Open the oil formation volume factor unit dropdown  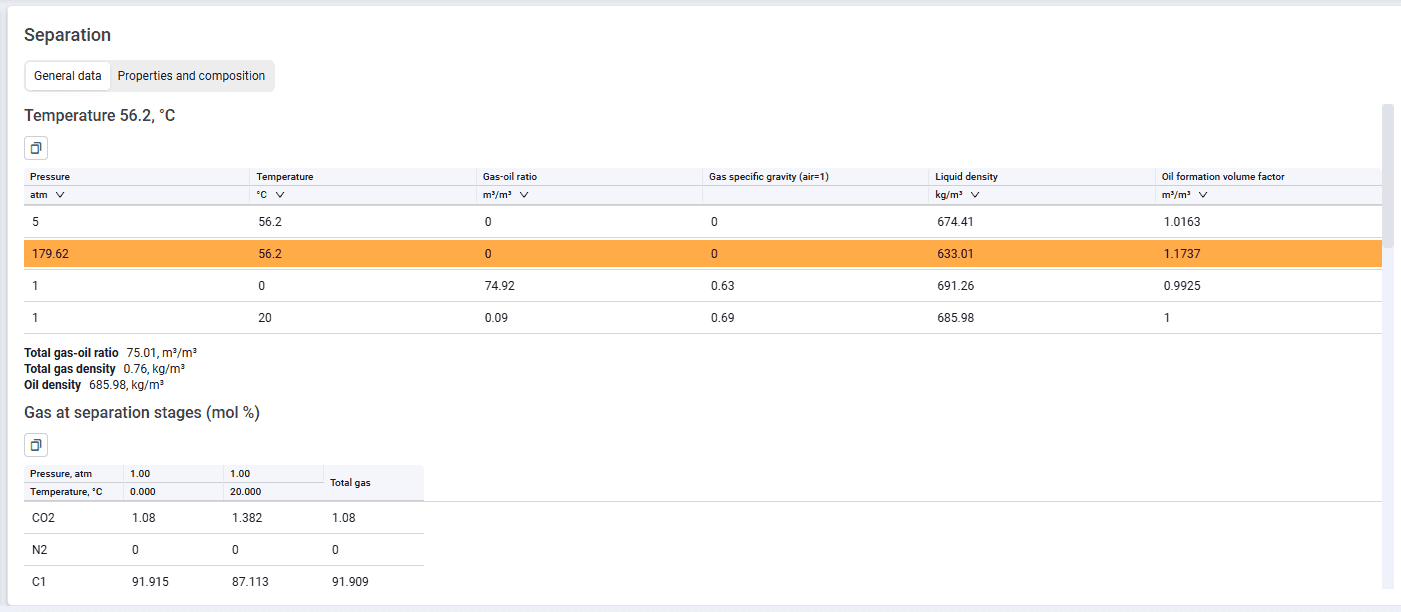[x=1185, y=195]
